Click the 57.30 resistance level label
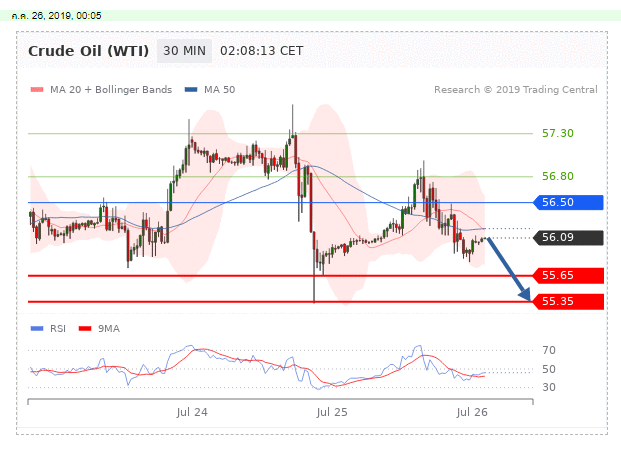The image size is (621, 450). pyautogui.click(x=558, y=133)
